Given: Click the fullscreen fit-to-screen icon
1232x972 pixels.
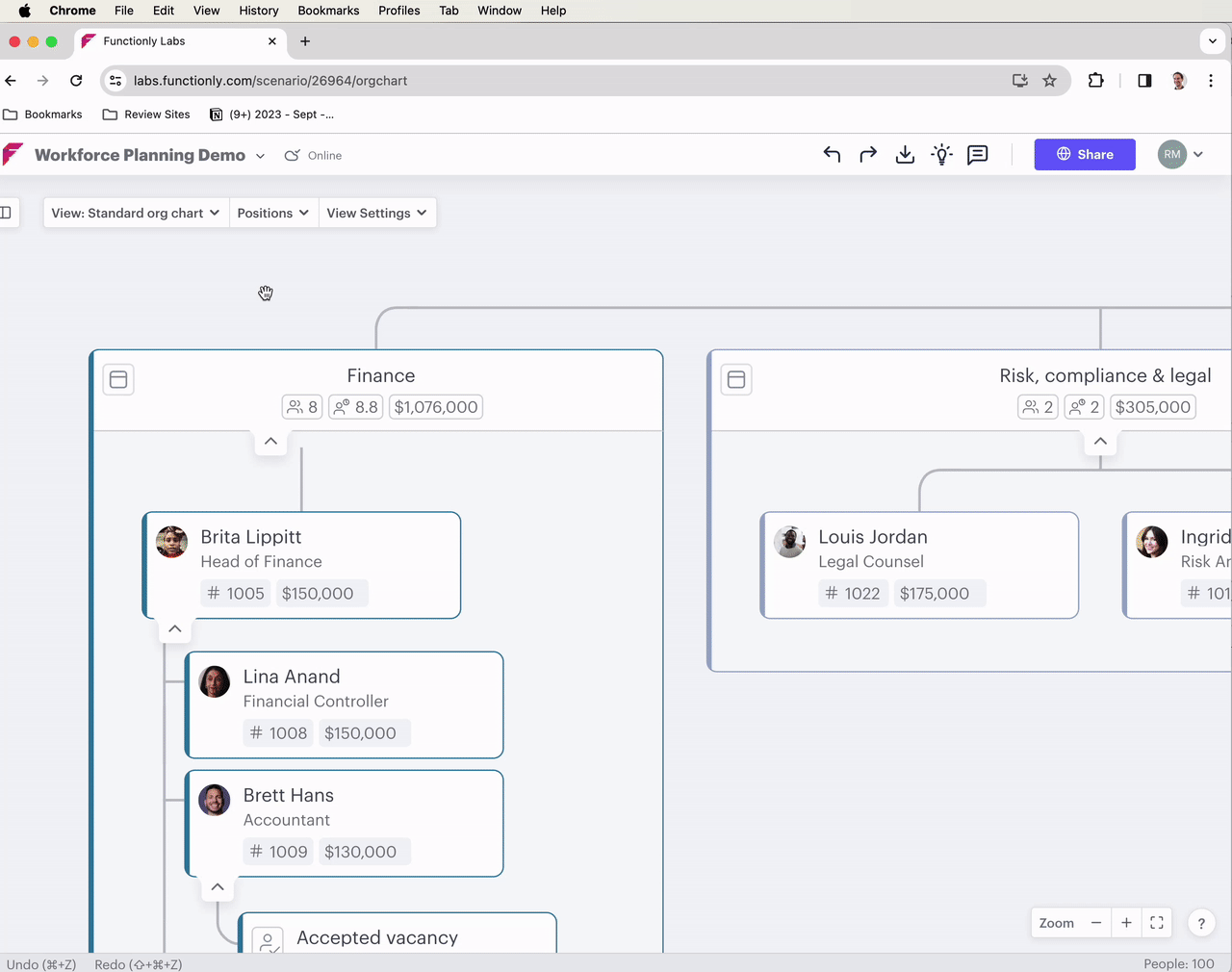Looking at the screenshot, I should coord(1157,923).
